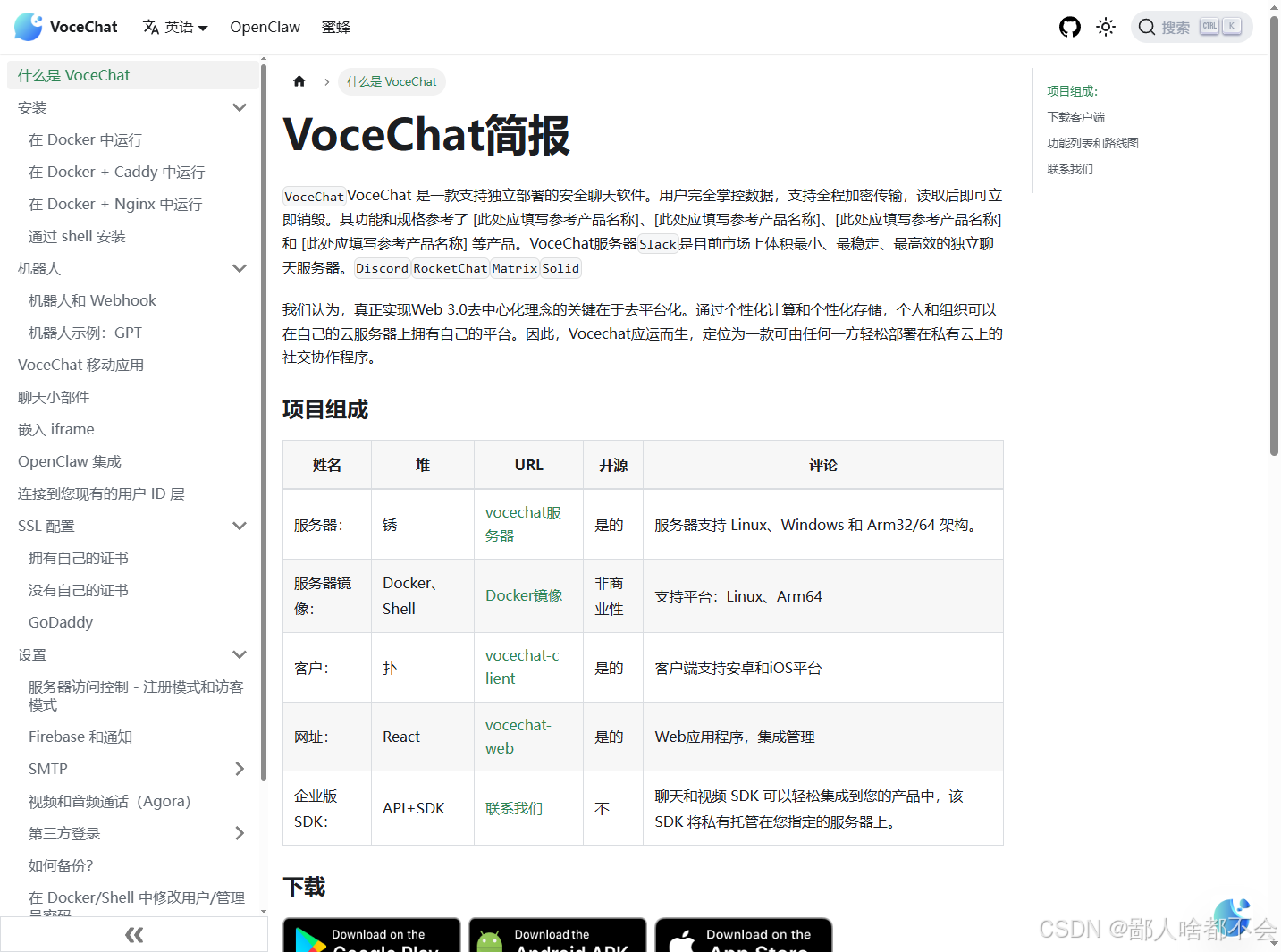Click the vocechat-web table link
Viewport: 1281px width, 952px height.
click(x=518, y=737)
